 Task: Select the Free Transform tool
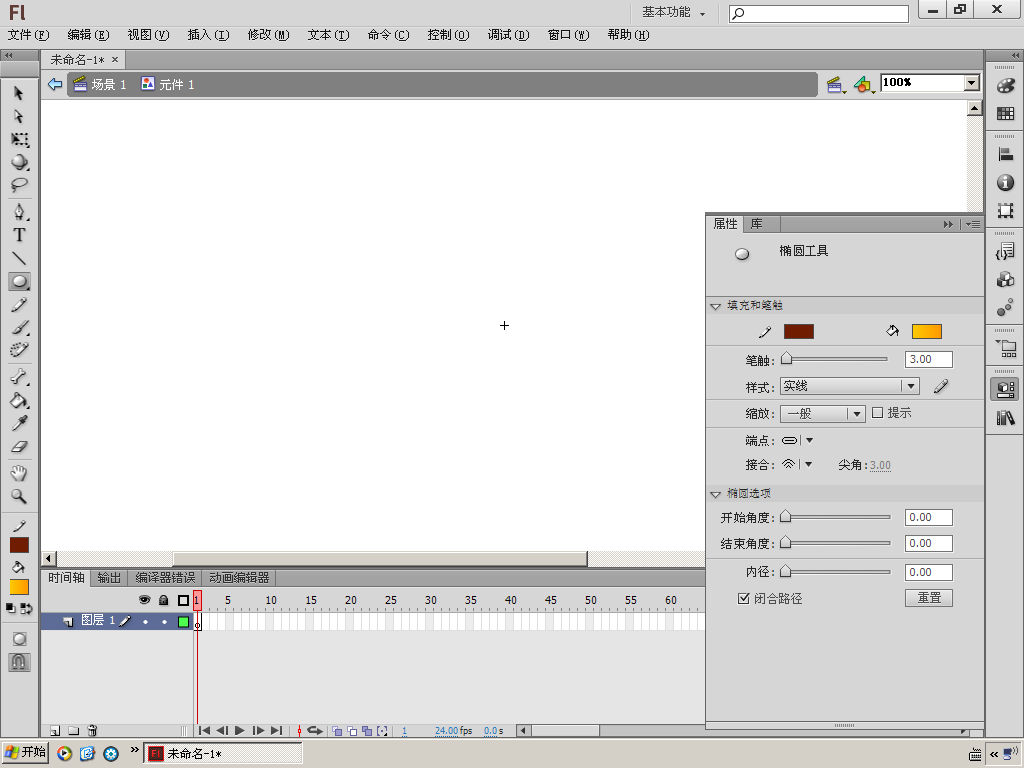19,139
